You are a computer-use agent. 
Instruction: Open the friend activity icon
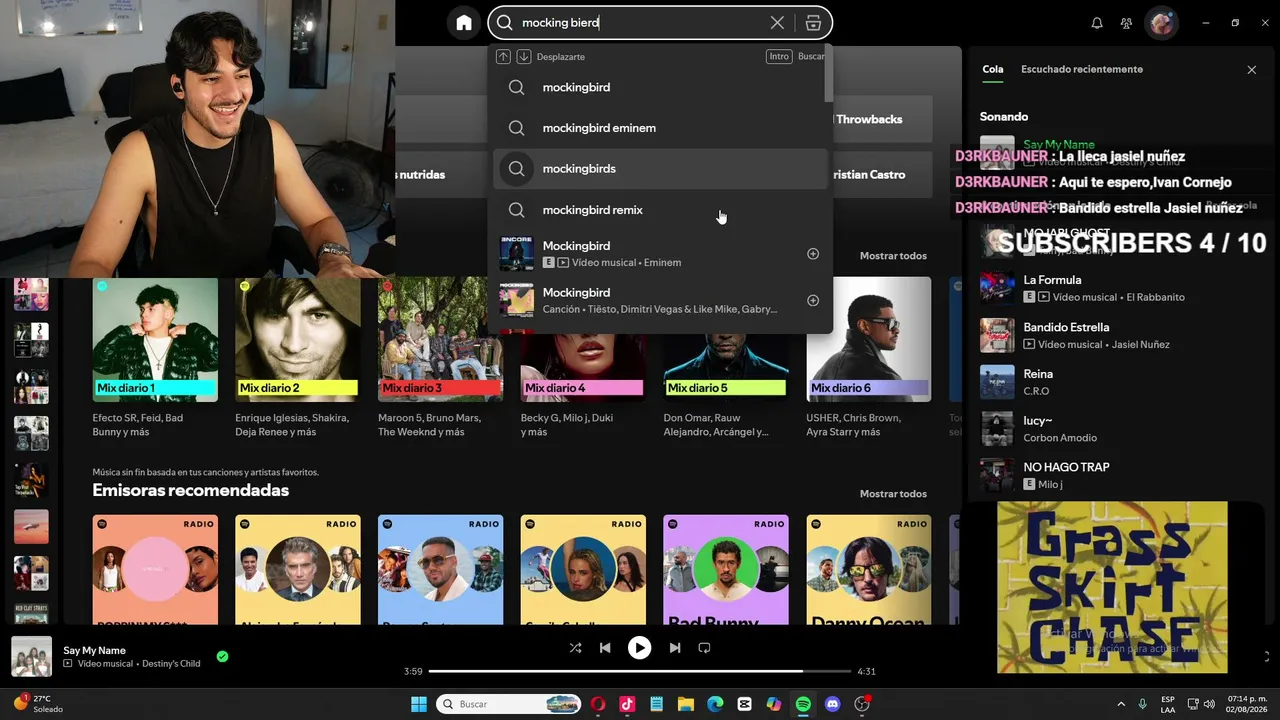click(x=1127, y=23)
